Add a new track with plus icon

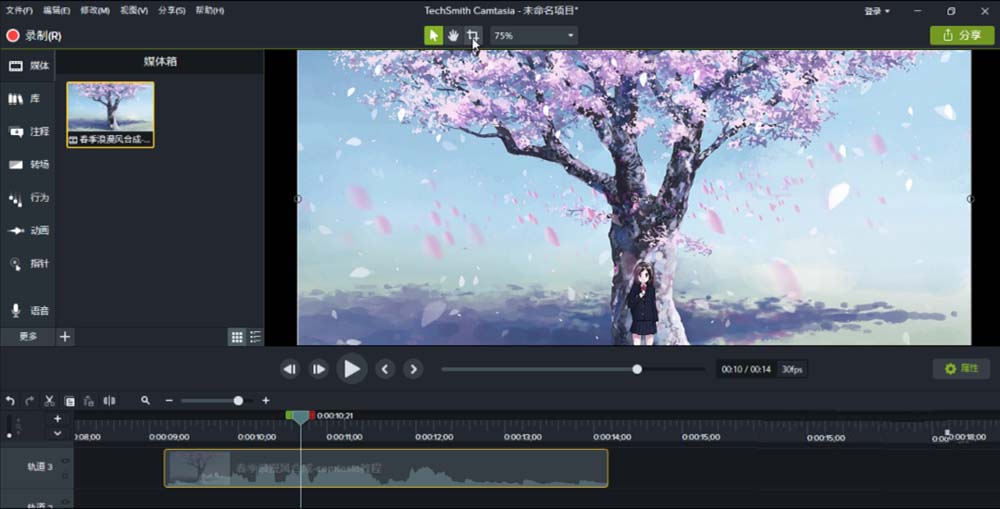[57, 418]
